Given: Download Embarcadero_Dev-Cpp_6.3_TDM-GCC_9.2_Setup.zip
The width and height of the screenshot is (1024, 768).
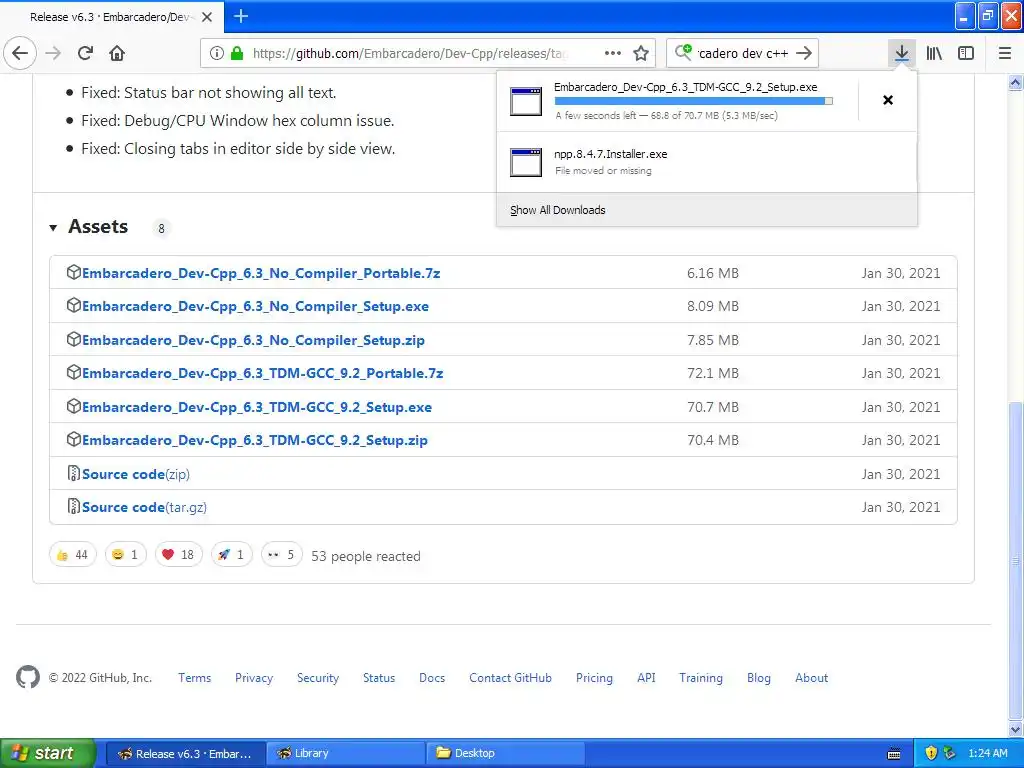Looking at the screenshot, I should point(255,440).
